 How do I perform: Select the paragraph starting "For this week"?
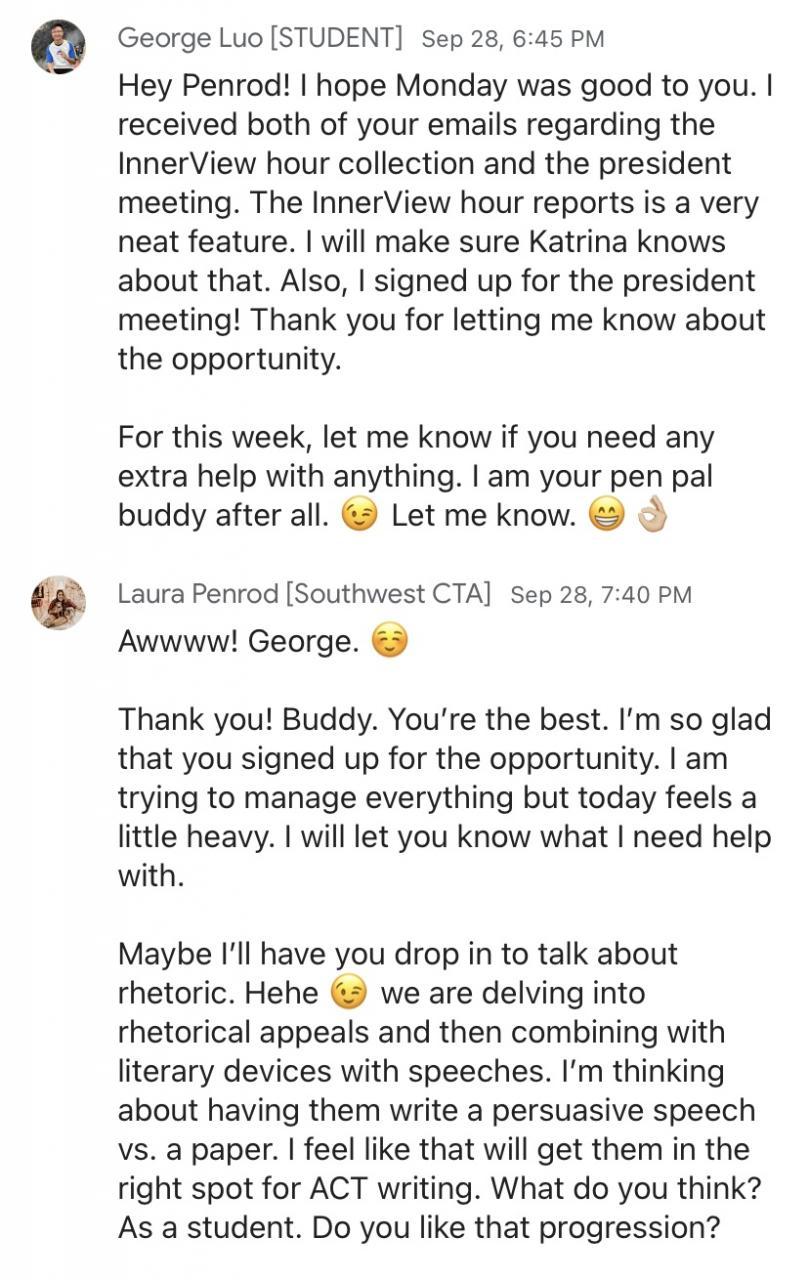pyautogui.click(x=415, y=477)
